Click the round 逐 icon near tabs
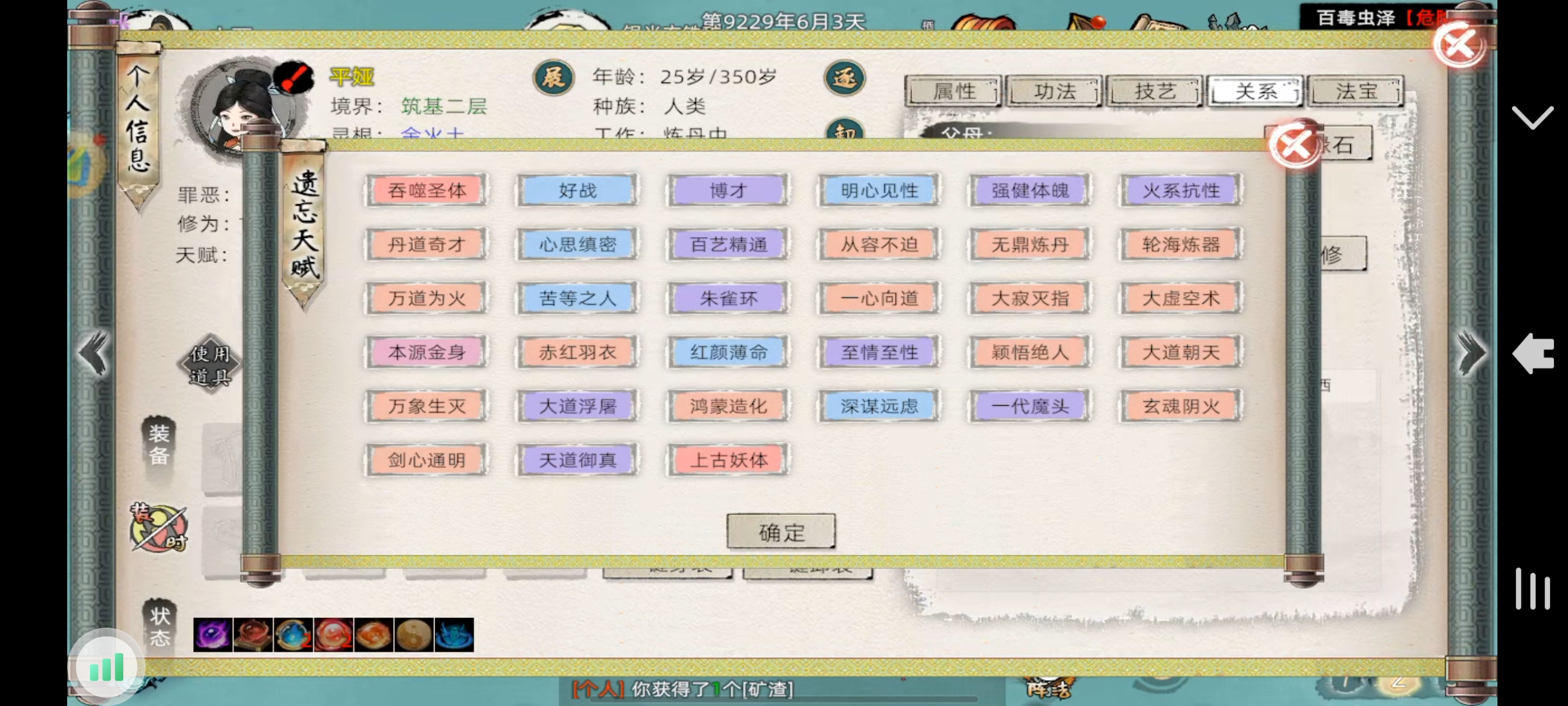 click(x=844, y=78)
